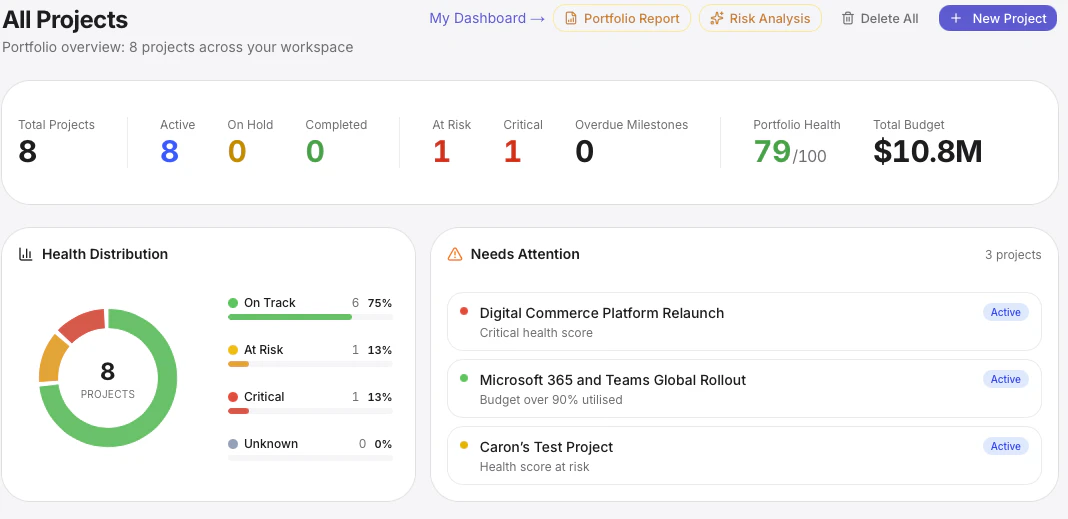The image size is (1068, 519).
Task: Click the Total Projects count
Action: (x=27, y=151)
